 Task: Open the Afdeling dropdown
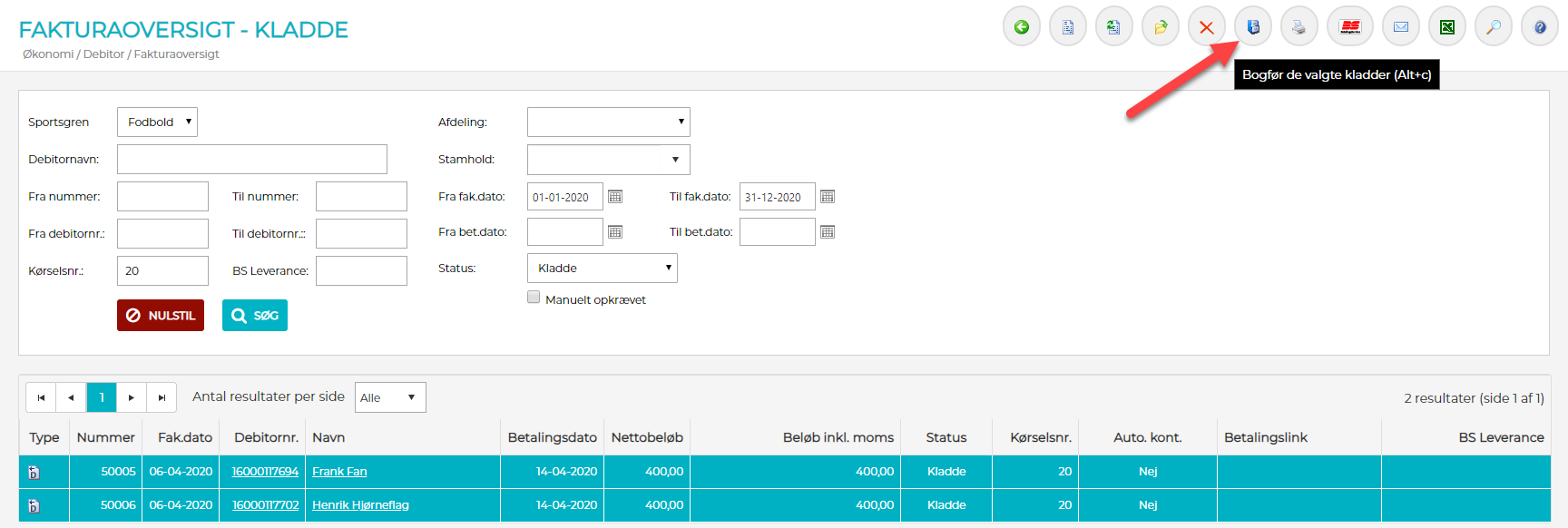[608, 122]
